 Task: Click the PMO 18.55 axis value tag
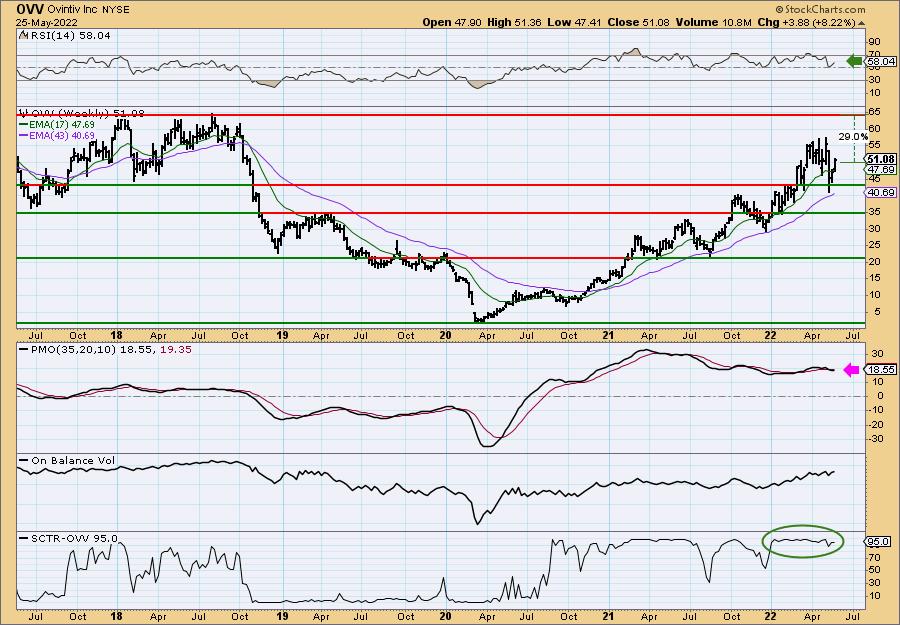coord(881,370)
